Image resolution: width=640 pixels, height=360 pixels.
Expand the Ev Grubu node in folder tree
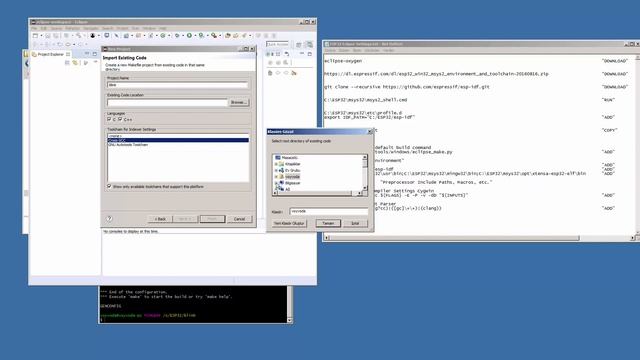click(276, 170)
